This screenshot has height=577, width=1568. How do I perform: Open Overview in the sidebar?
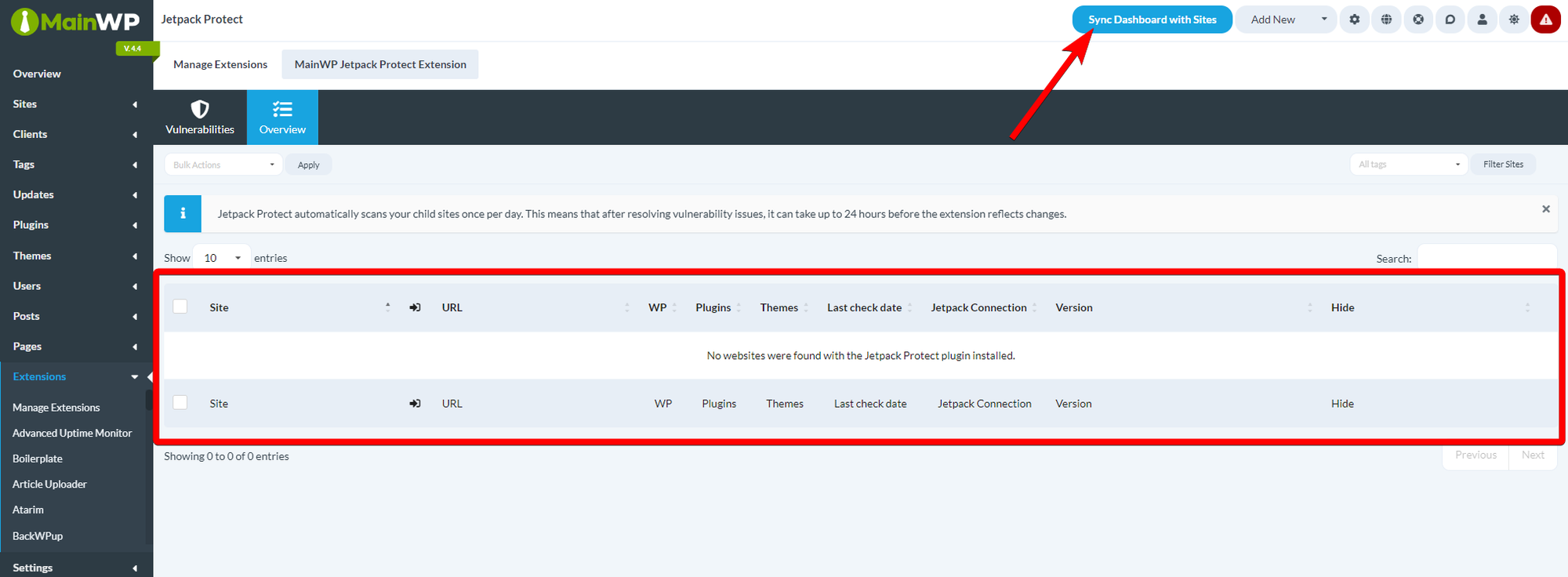tap(37, 74)
